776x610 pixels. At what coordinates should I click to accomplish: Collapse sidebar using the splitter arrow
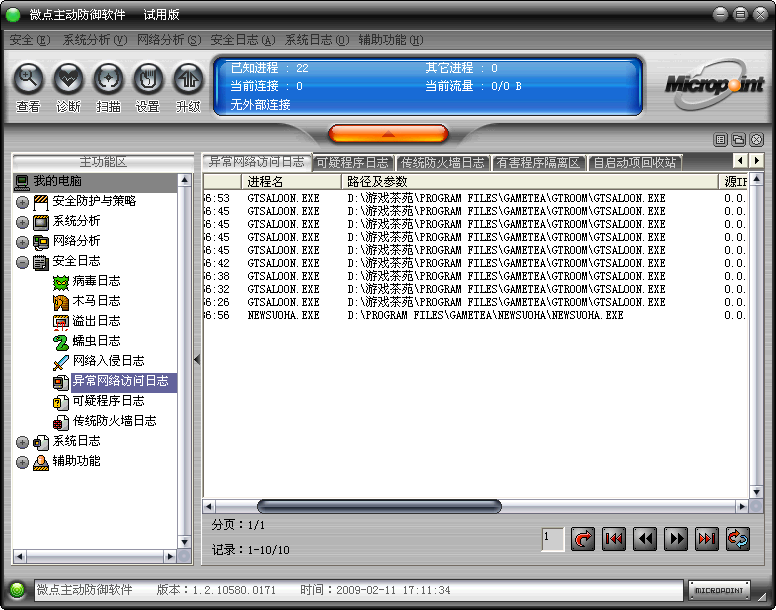click(x=197, y=360)
